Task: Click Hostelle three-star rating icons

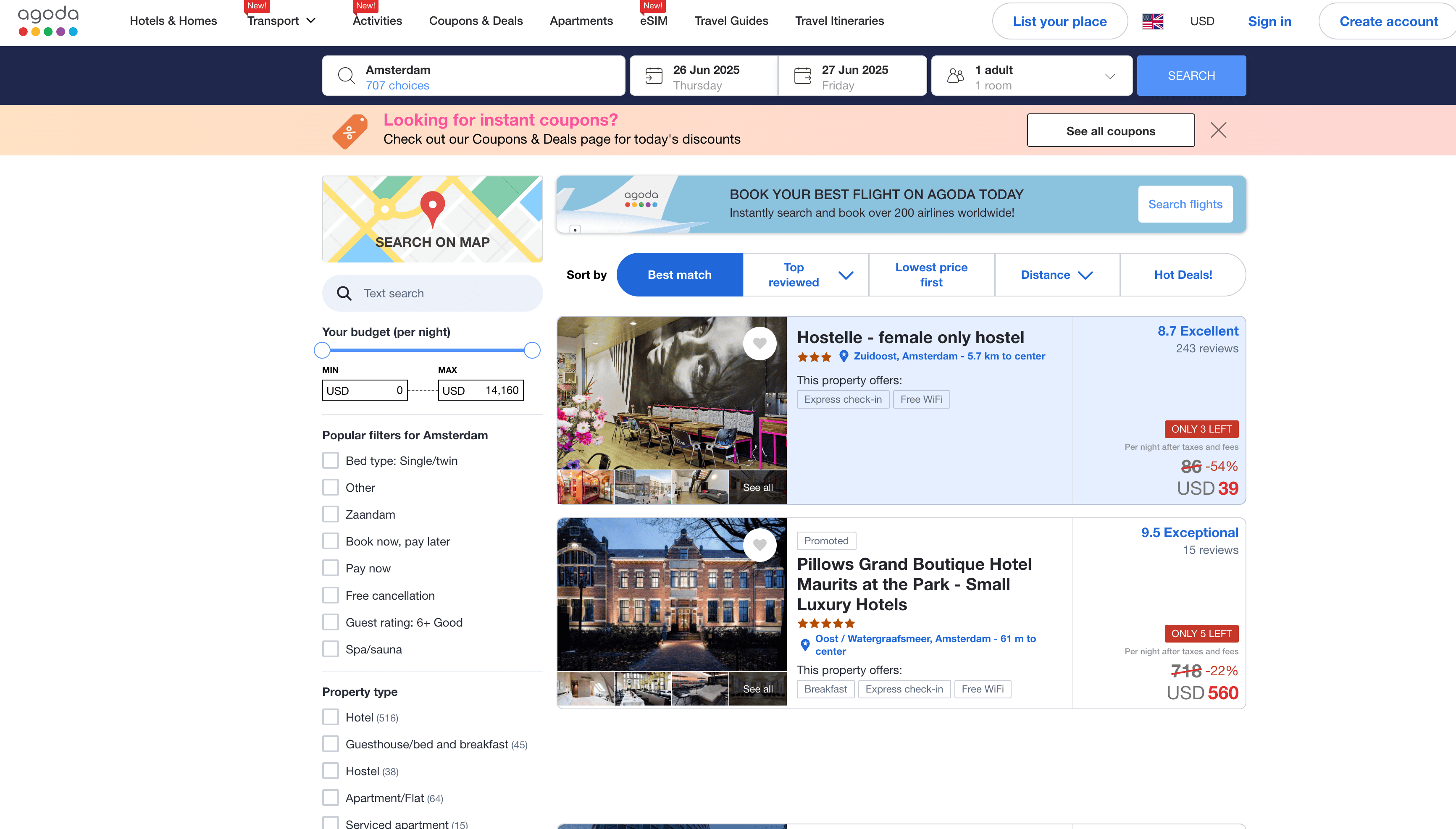Action: 814,357
